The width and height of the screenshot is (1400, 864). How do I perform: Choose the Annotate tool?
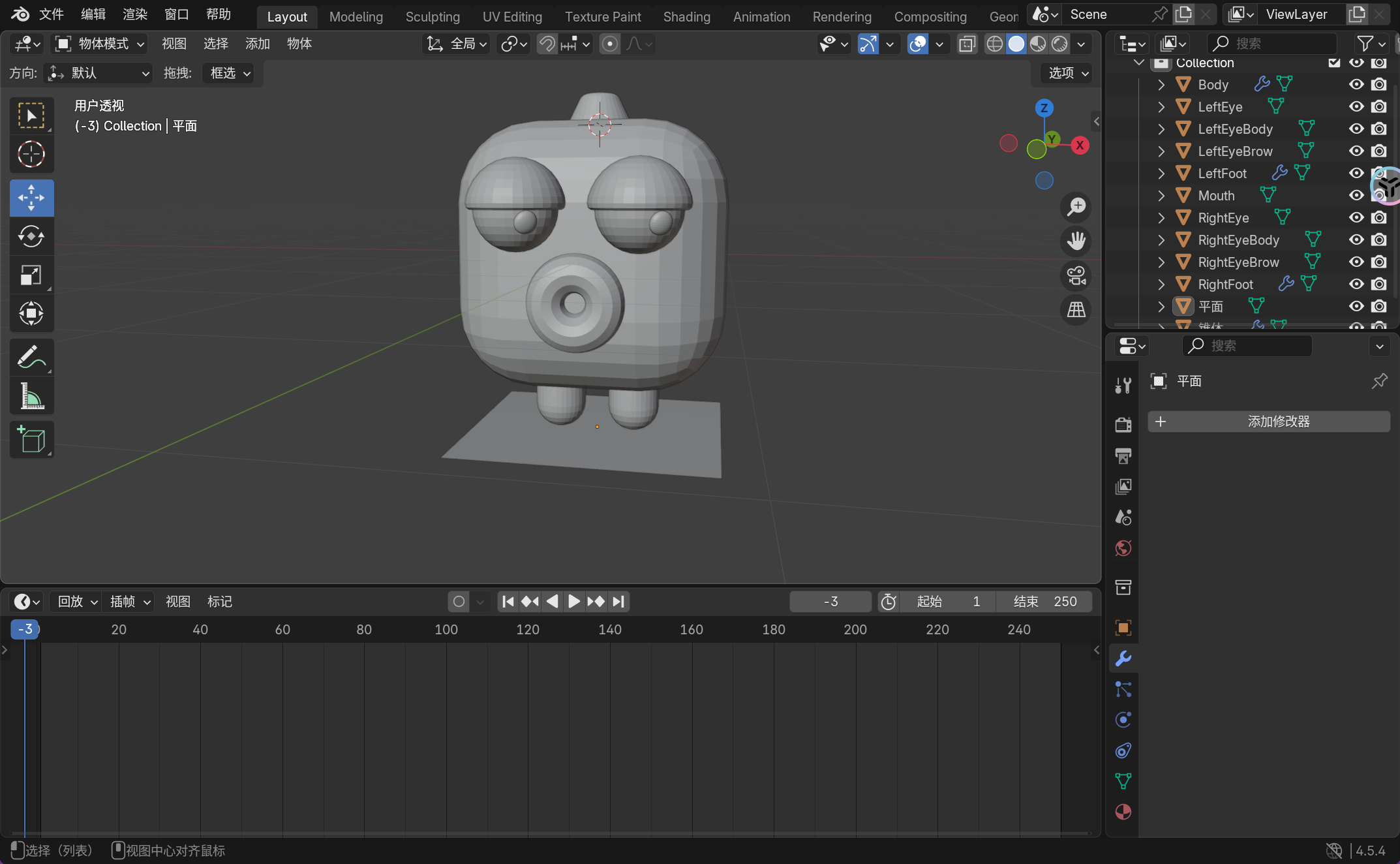click(31, 357)
